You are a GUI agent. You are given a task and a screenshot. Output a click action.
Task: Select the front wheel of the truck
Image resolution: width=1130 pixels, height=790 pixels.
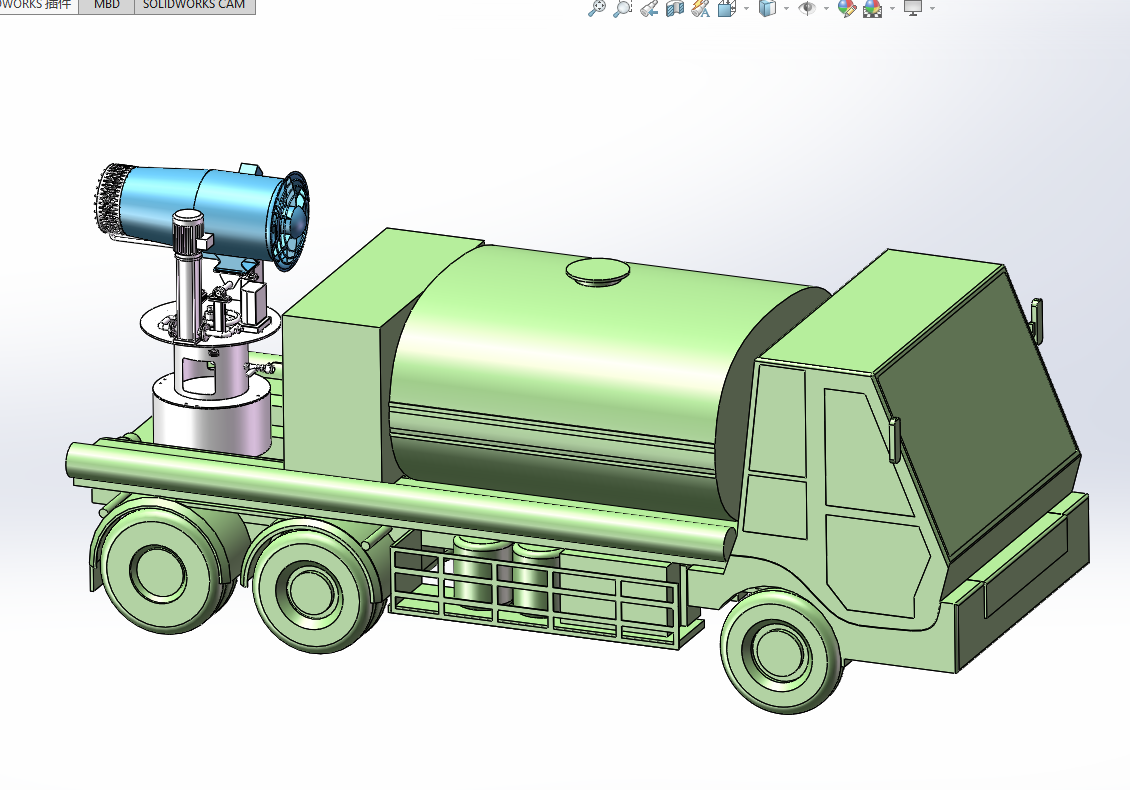pos(780,650)
